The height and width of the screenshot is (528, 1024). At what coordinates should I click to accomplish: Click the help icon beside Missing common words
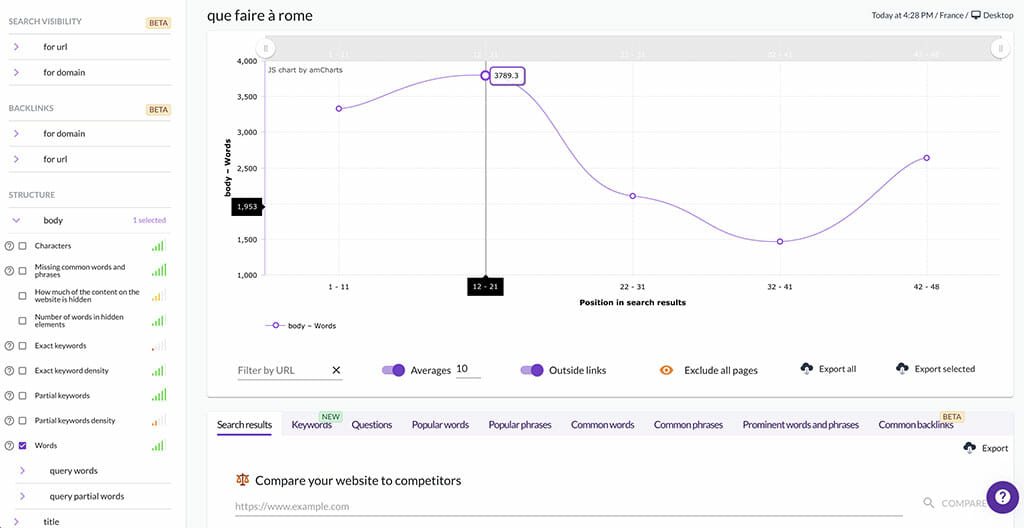coord(9,271)
